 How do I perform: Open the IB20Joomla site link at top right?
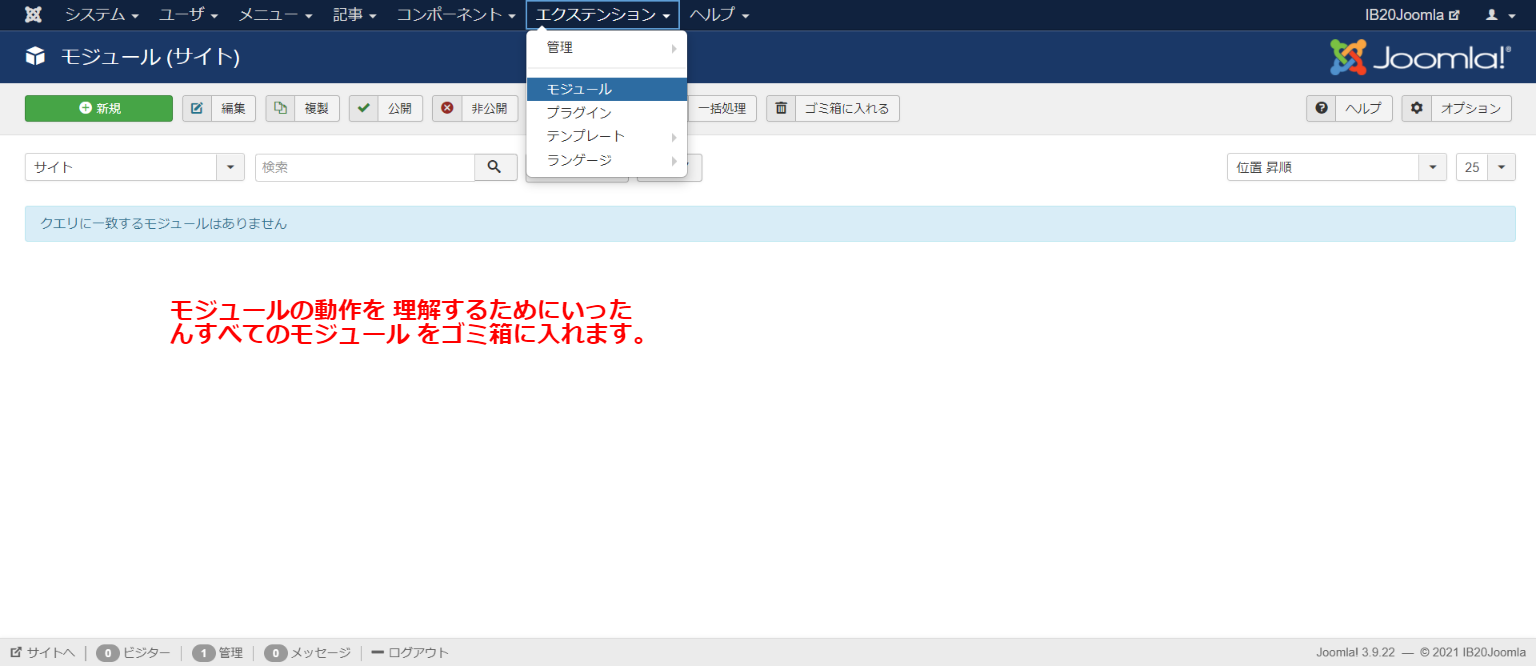click(1411, 15)
